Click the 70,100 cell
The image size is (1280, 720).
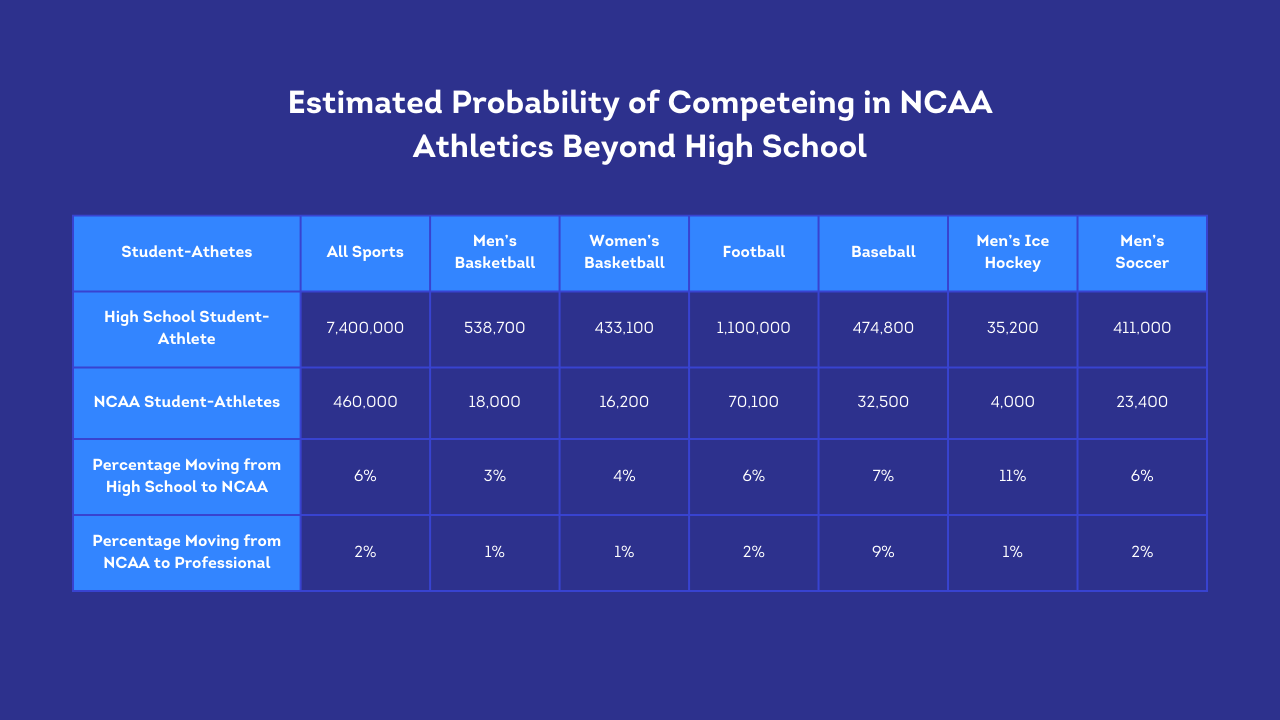pos(754,403)
